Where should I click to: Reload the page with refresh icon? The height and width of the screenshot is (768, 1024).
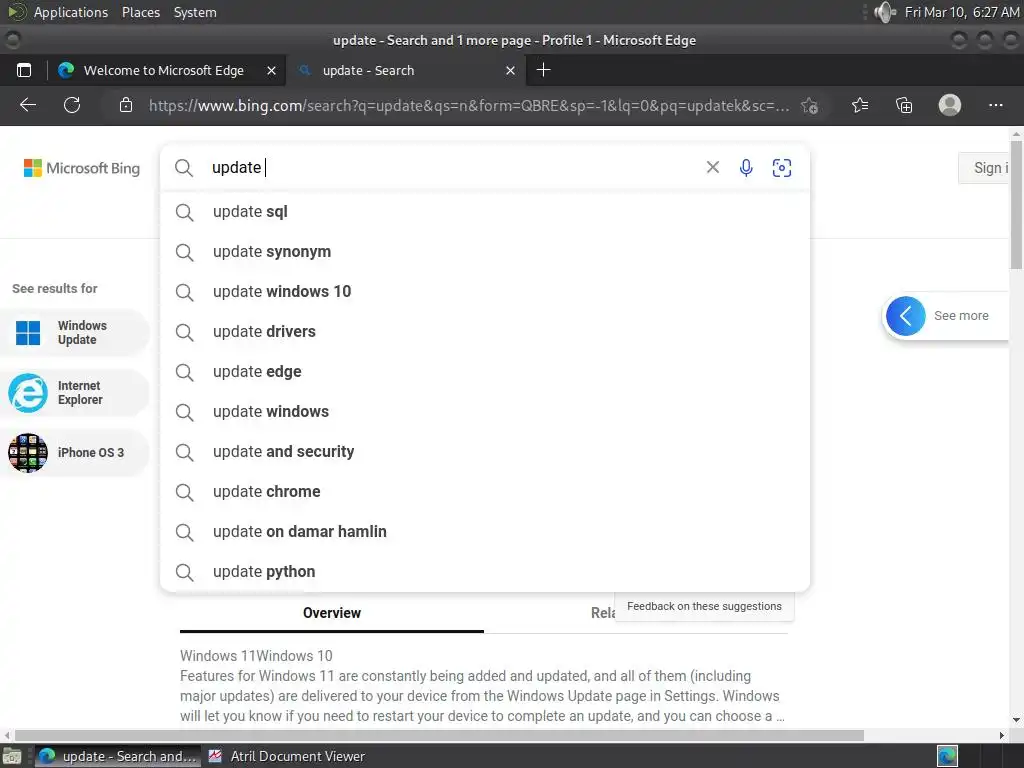click(x=72, y=105)
